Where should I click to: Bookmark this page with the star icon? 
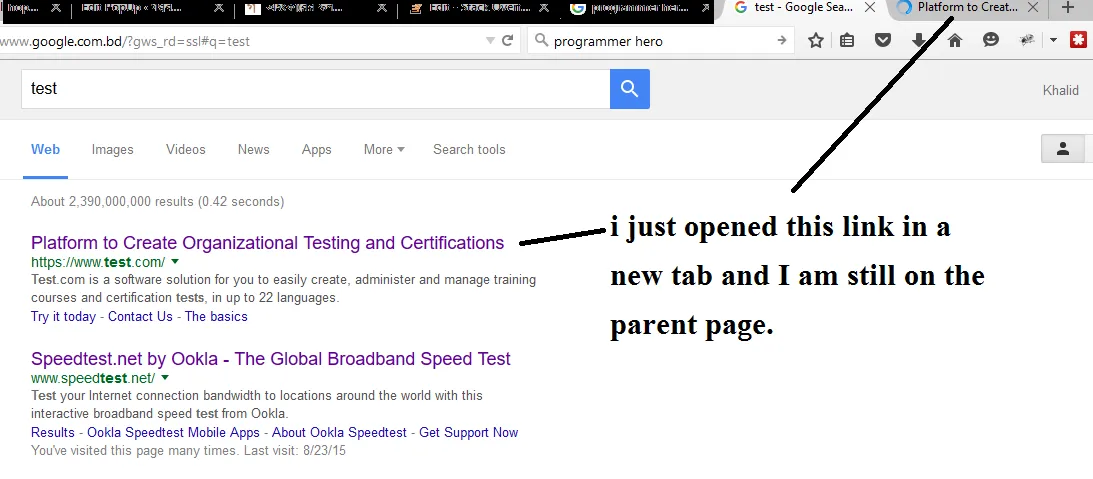click(816, 40)
